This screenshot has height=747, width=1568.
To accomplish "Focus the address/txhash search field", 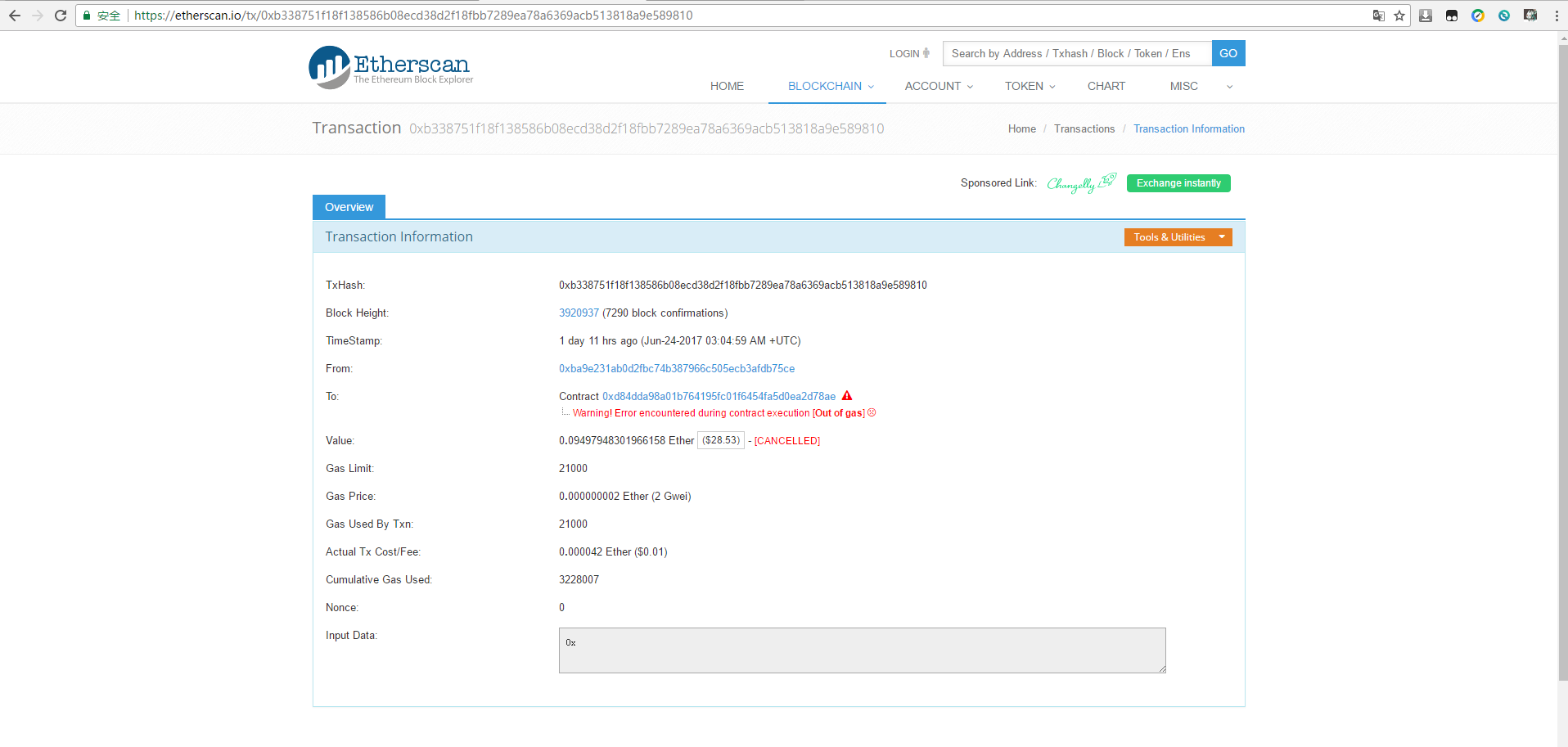I will coord(1077,53).
